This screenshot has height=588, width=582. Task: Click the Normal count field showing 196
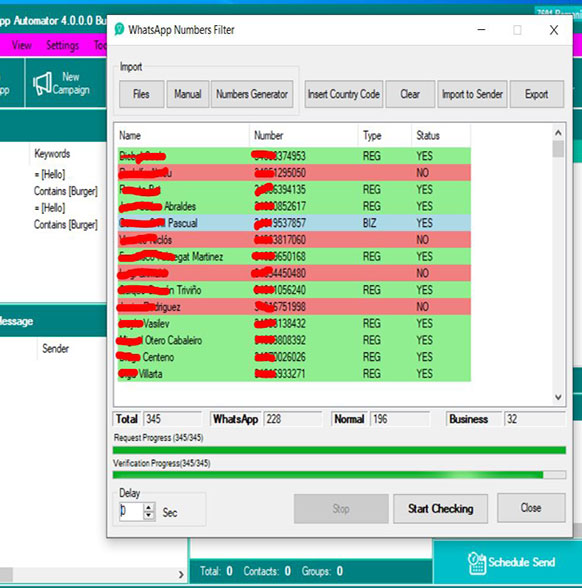400,419
